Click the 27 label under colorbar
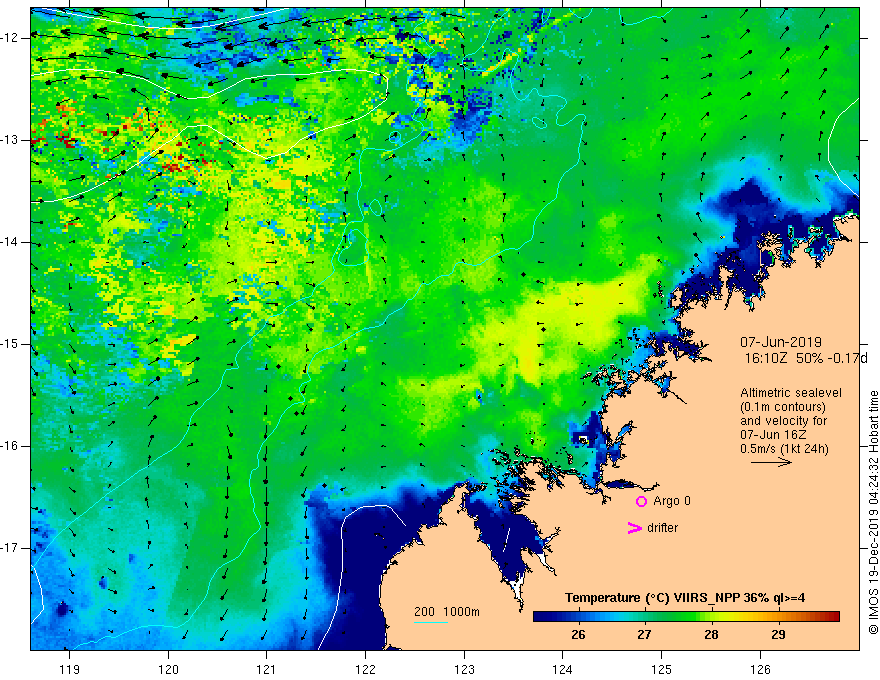Screen dimensions: 880x680 (x=644, y=635)
